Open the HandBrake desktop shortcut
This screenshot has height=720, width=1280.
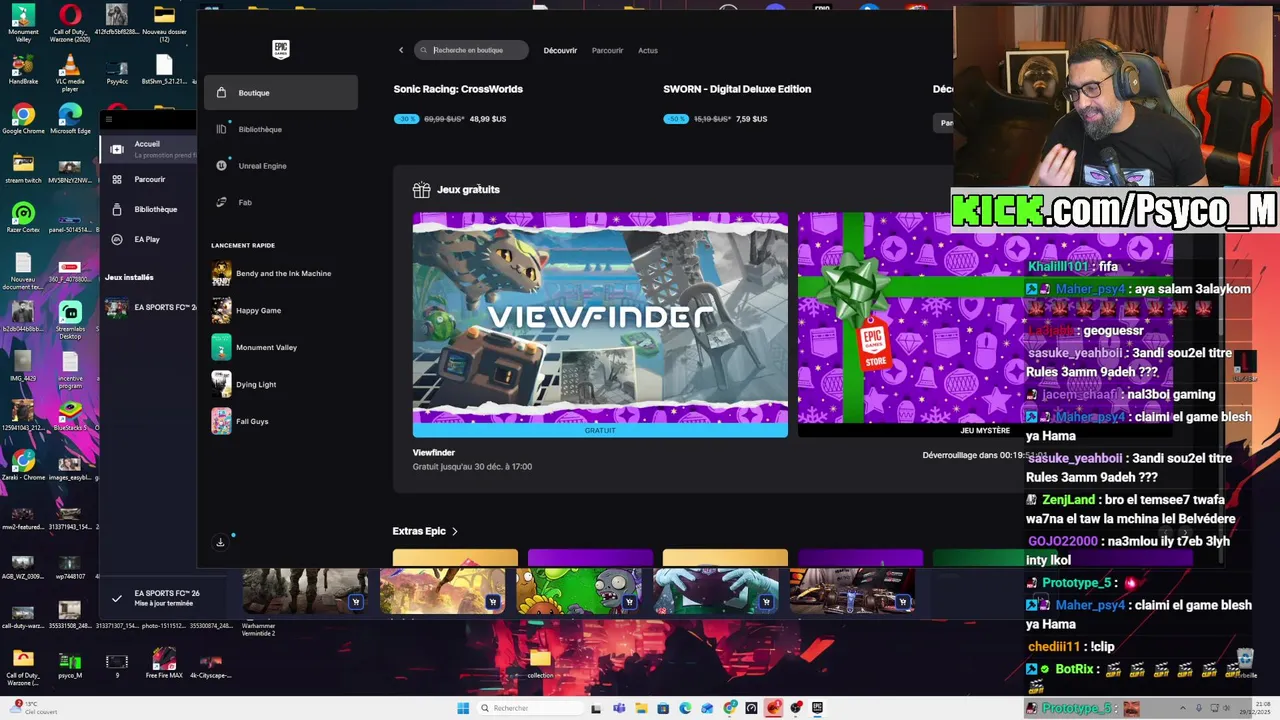(x=23, y=69)
